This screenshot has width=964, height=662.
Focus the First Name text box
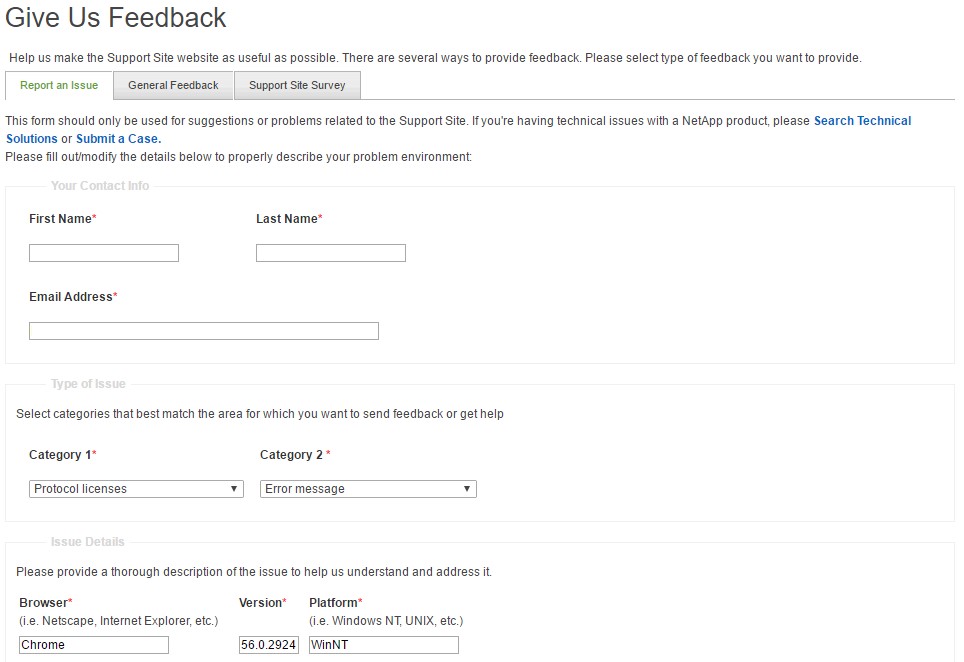click(x=104, y=253)
